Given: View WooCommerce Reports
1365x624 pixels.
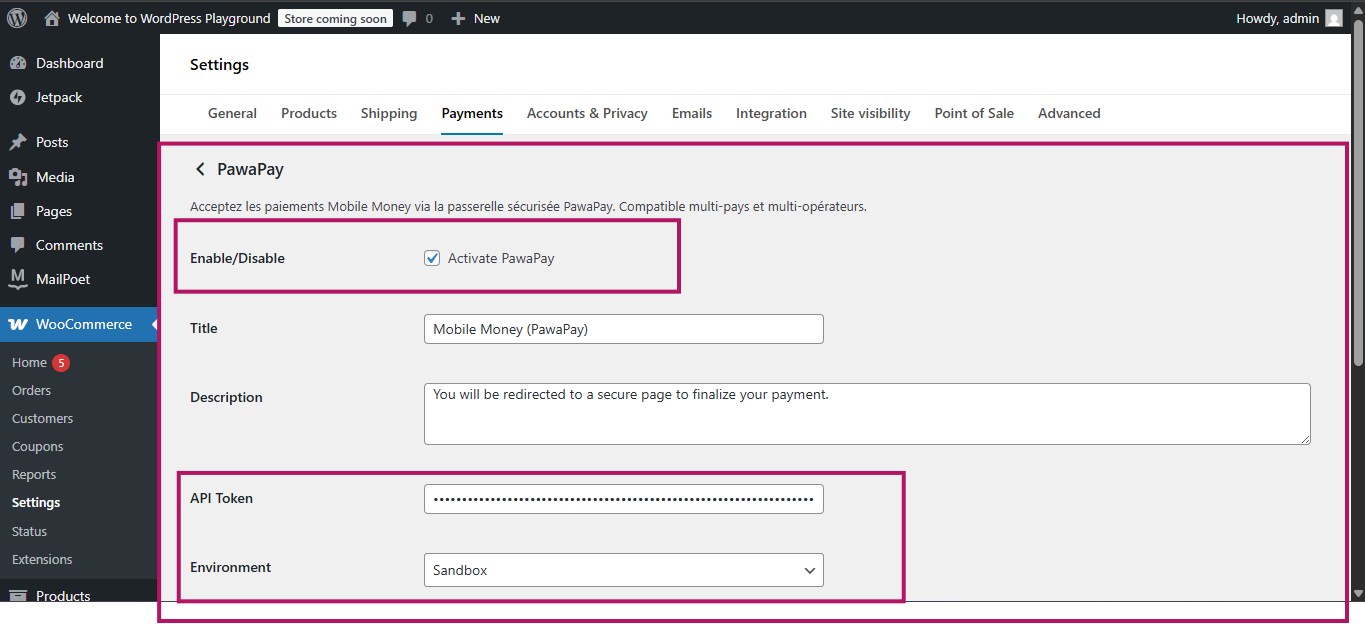Looking at the screenshot, I should pyautogui.click(x=34, y=474).
